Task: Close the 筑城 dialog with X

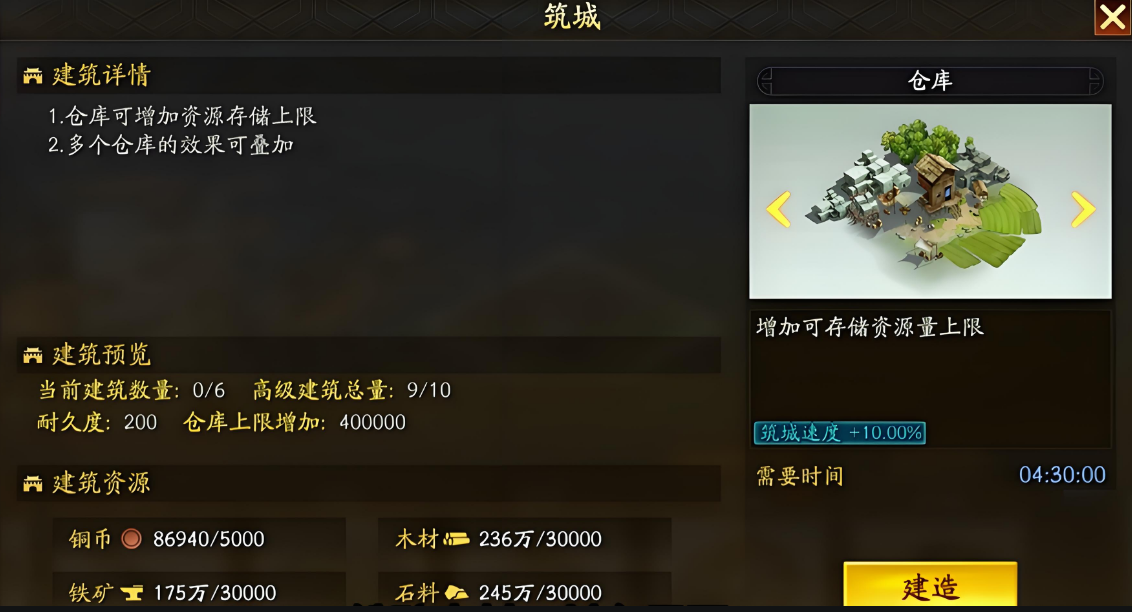Action: [x=1113, y=17]
